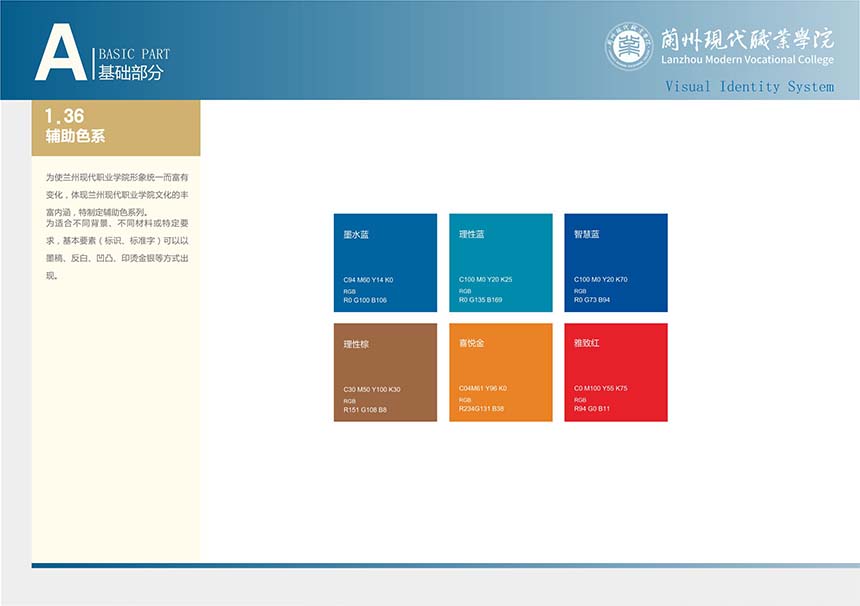
Task: Pick the 智慧蓝 dark blue swatch
Action: pyautogui.click(x=615, y=262)
